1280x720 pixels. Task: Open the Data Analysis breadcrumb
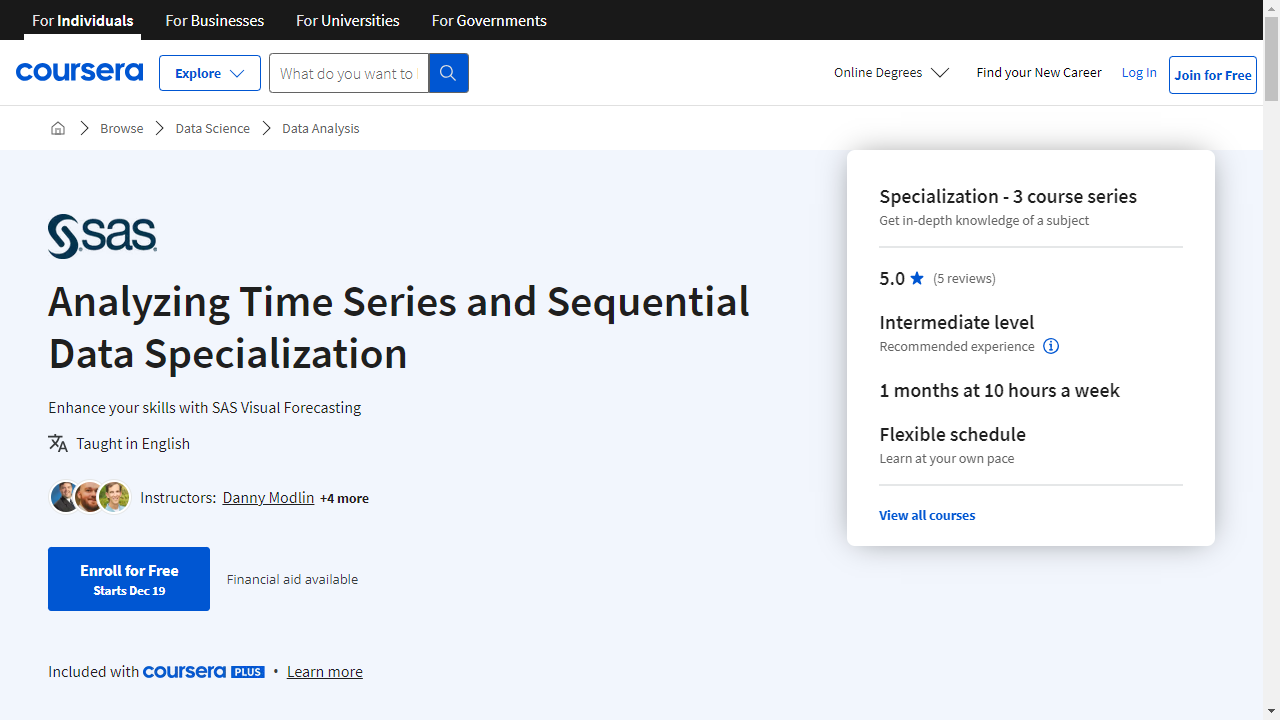coord(321,128)
